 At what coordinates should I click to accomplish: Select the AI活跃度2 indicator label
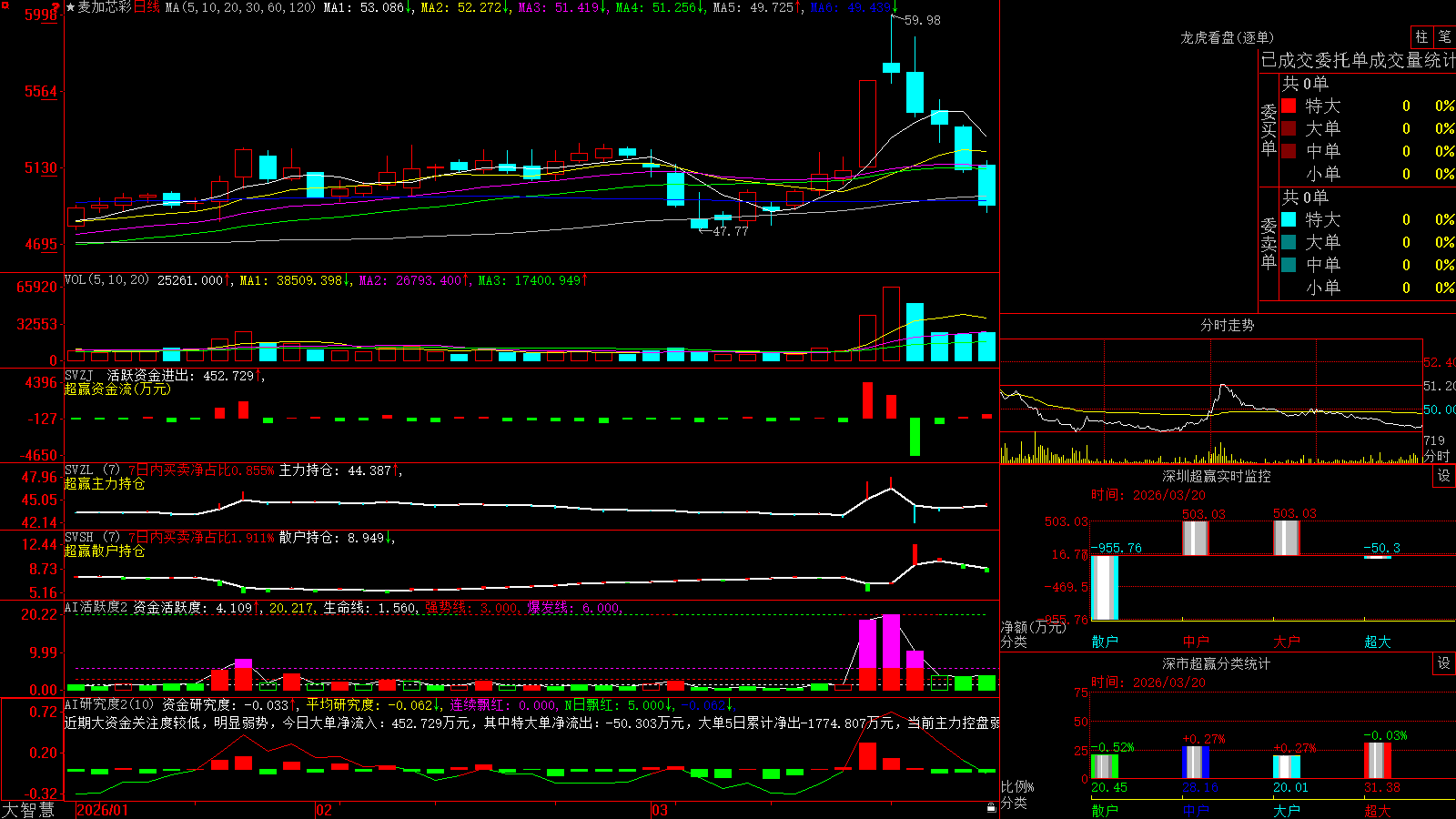point(96,607)
